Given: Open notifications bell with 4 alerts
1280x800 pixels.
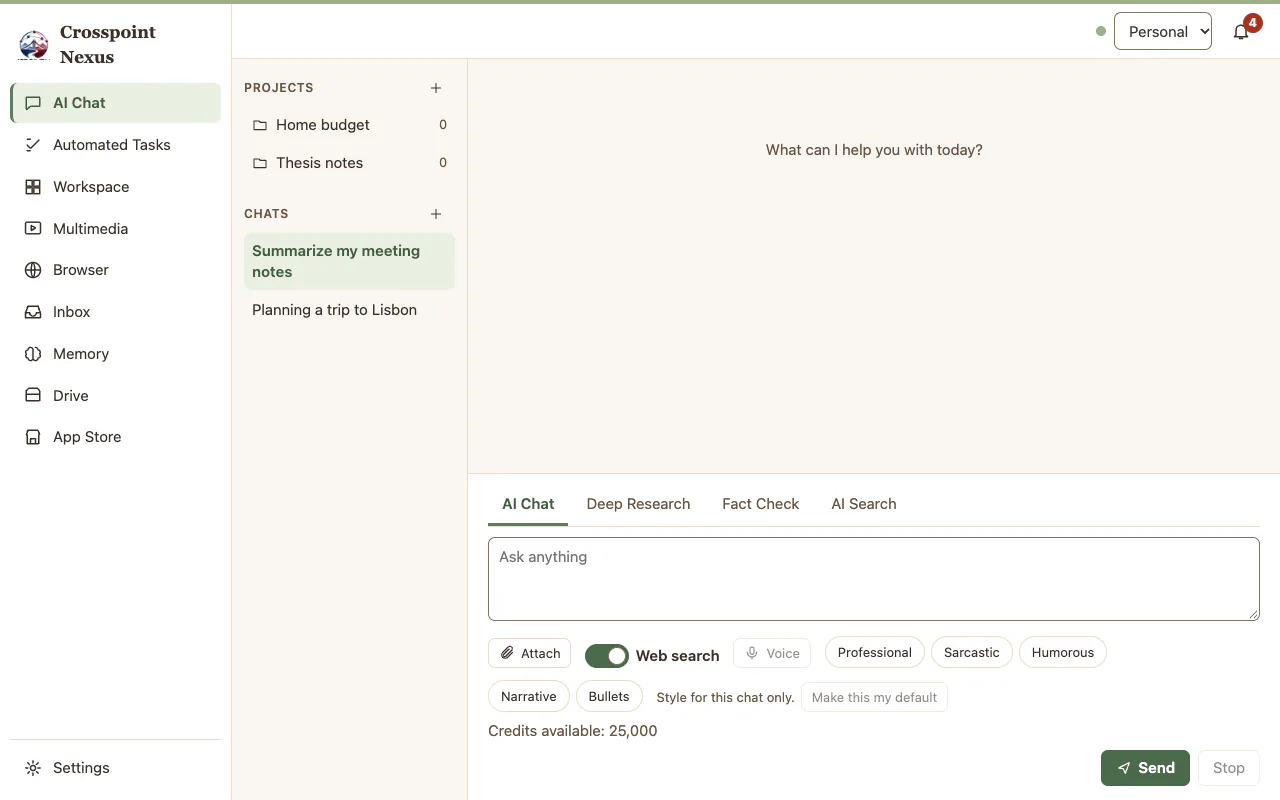Looking at the screenshot, I should pyautogui.click(x=1241, y=32).
